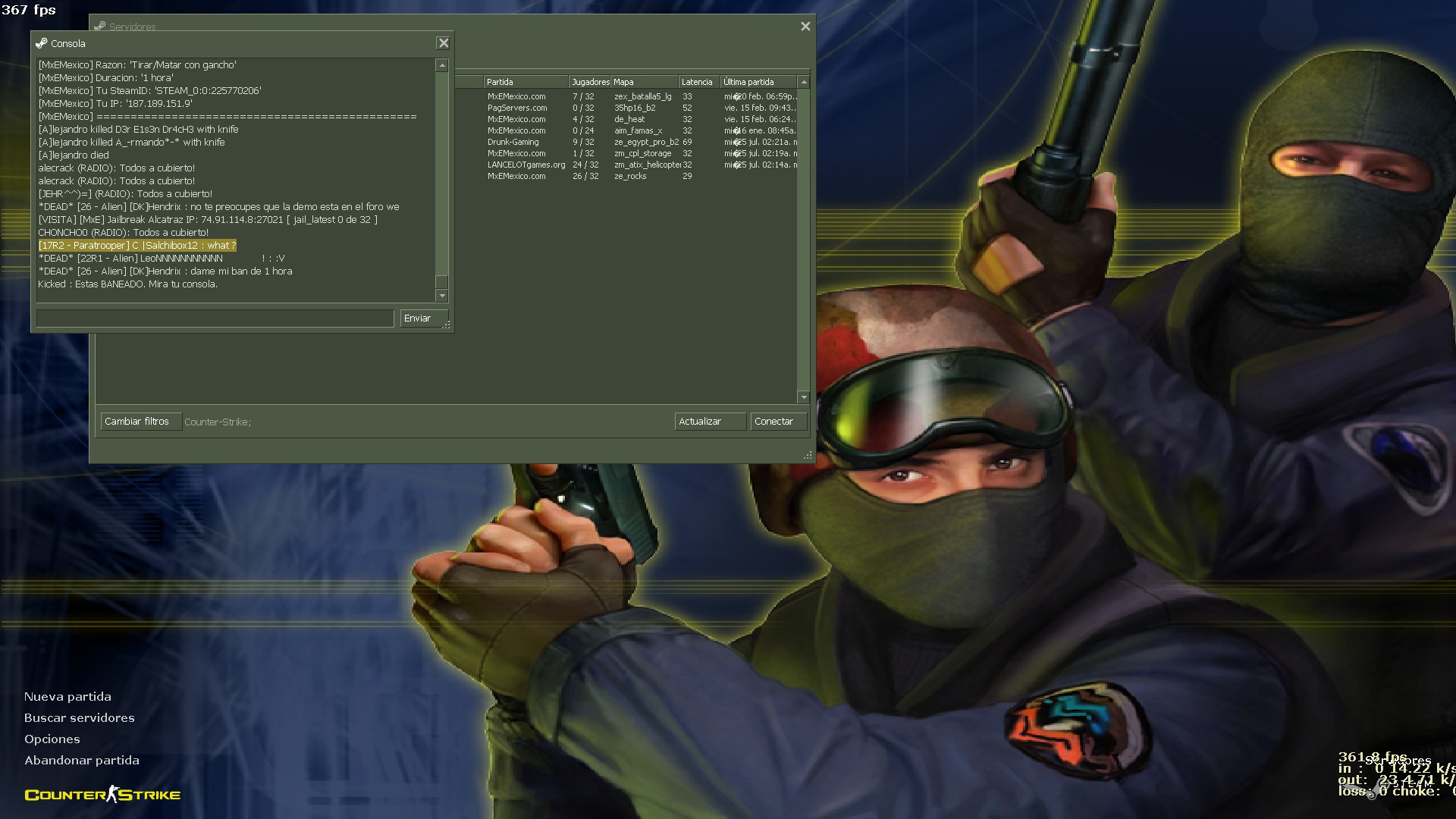Click console line showing Tu IP '187.189.151.9'

tap(115, 104)
